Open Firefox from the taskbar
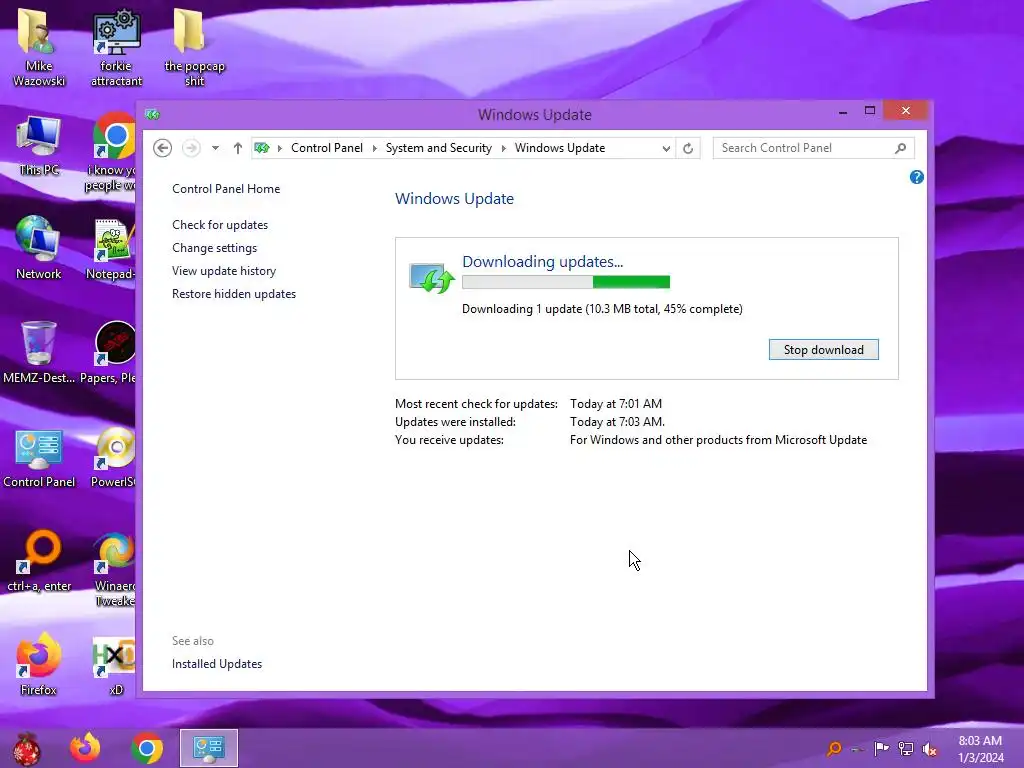Viewport: 1024px width, 768px height. tap(85, 748)
